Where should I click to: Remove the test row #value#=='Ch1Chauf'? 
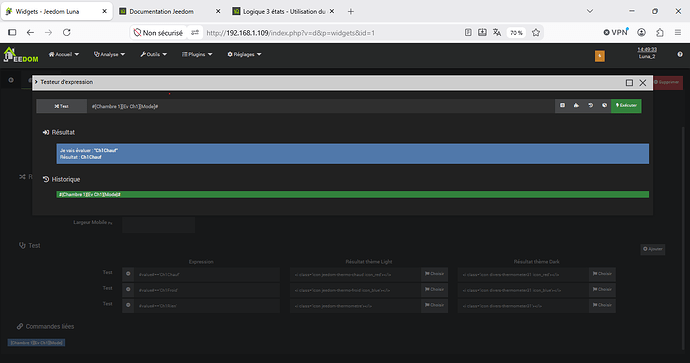pyautogui.click(x=128, y=274)
